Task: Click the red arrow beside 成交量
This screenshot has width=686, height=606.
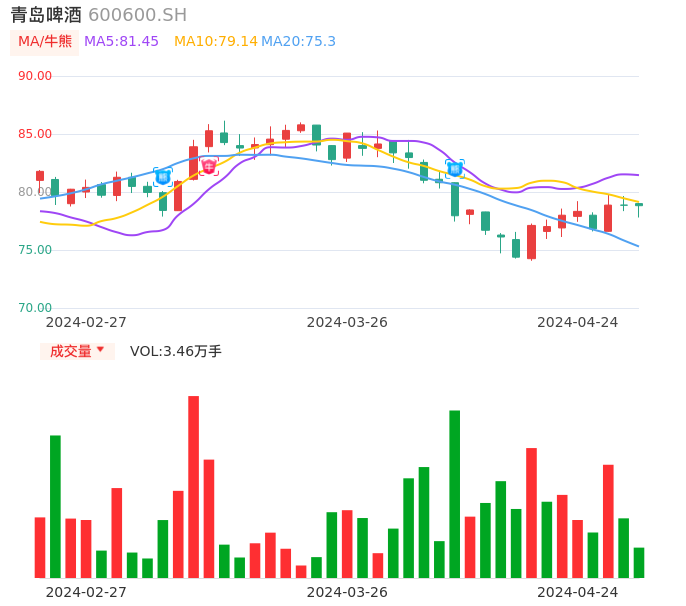Action: [x=100, y=350]
